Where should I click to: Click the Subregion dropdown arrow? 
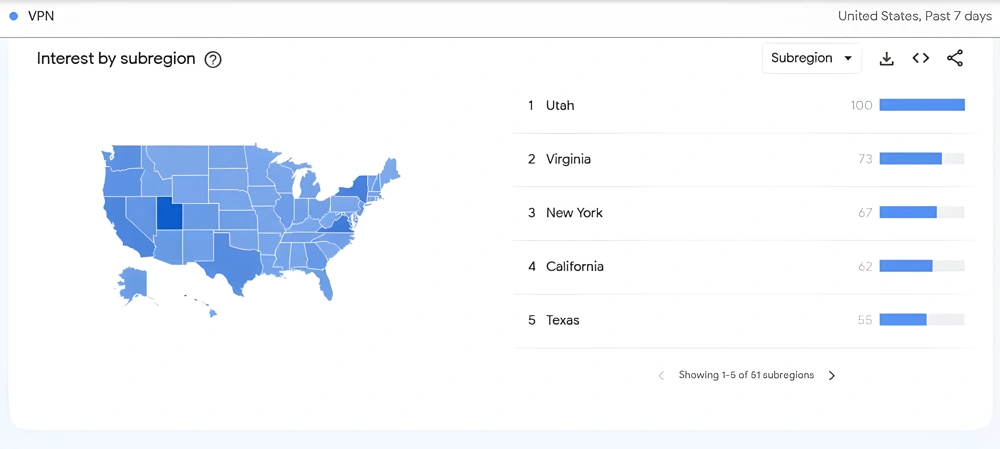coord(848,58)
